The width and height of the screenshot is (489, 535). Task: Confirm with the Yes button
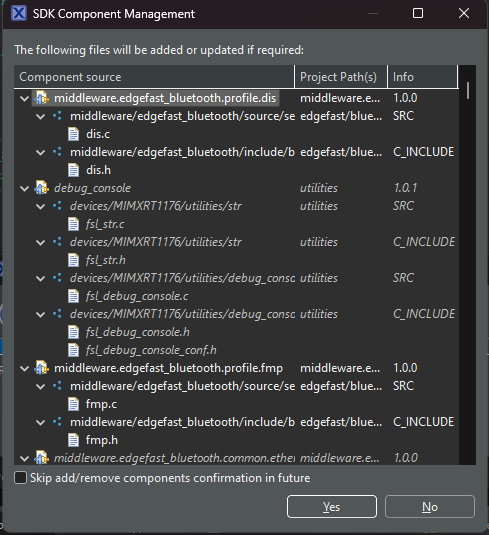point(332,507)
